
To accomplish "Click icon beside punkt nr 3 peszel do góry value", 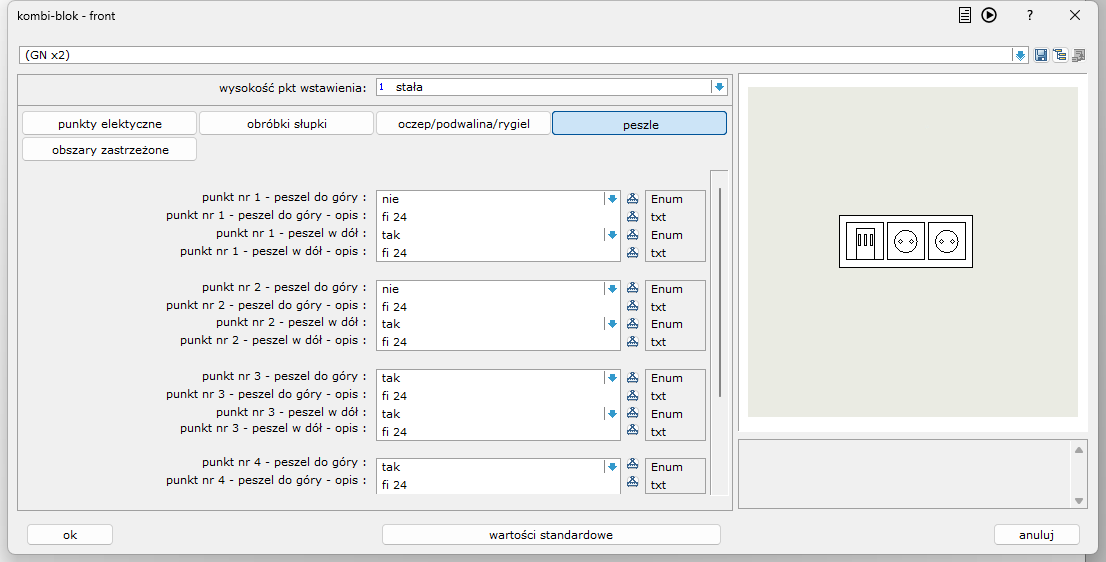I will [632, 378].
